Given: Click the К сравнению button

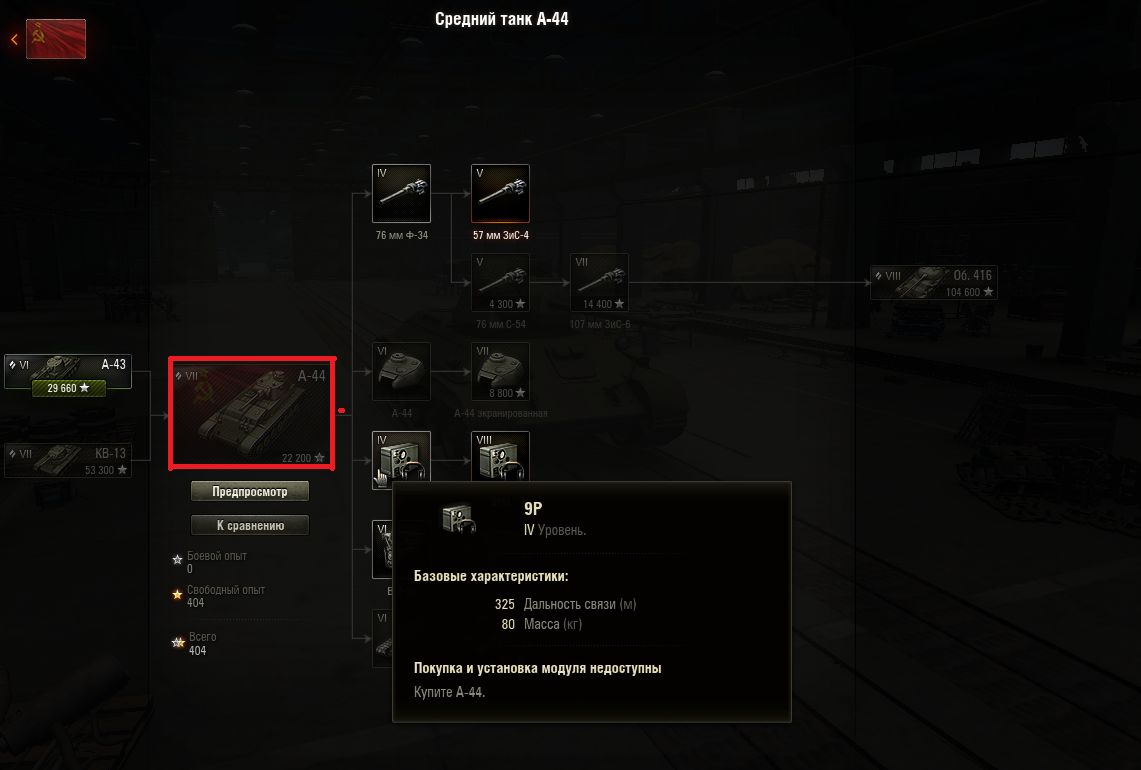Looking at the screenshot, I should pos(250,525).
